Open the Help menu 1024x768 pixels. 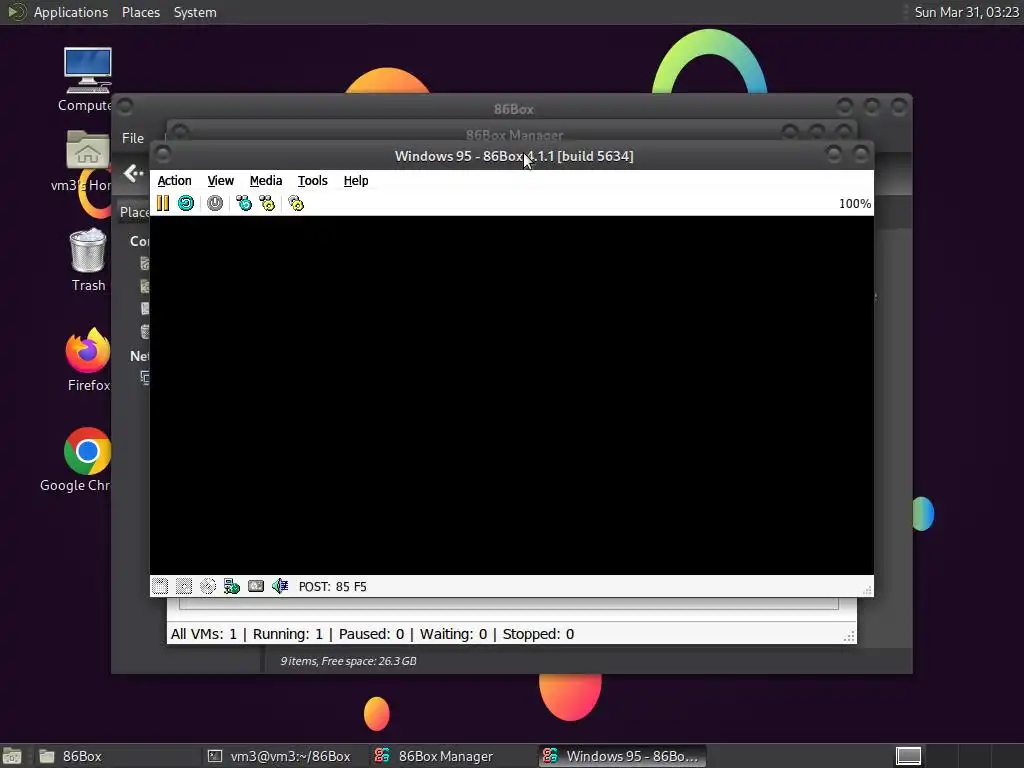(x=356, y=181)
